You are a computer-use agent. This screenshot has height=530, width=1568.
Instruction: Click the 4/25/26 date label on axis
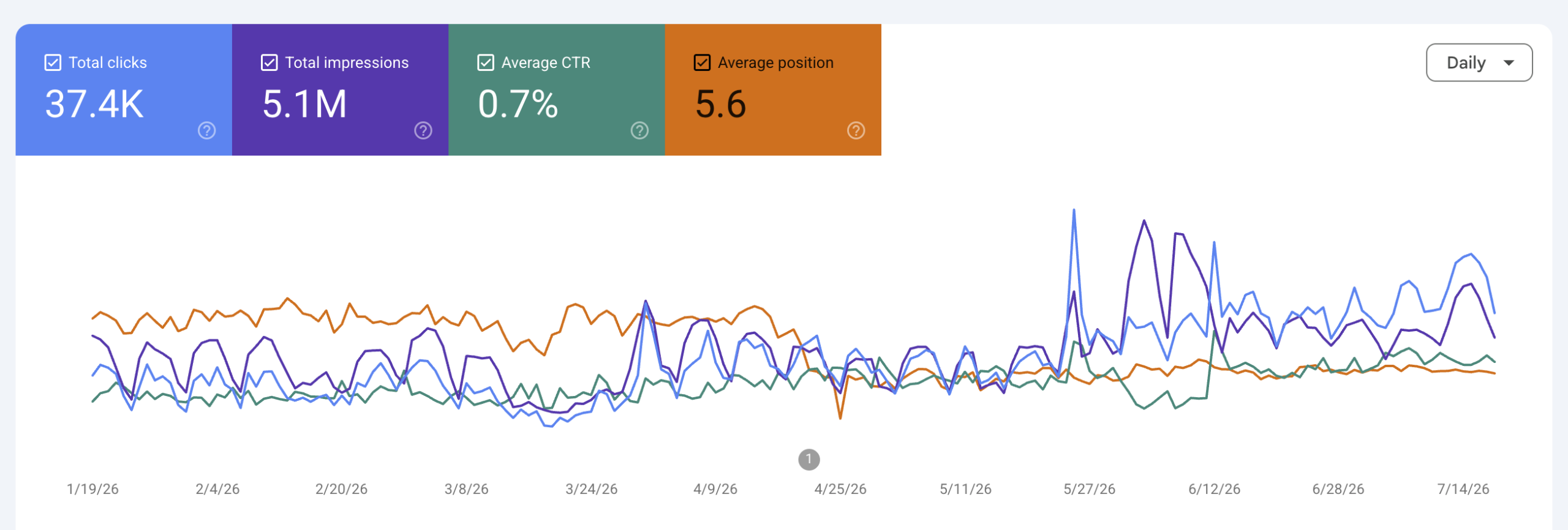point(840,489)
